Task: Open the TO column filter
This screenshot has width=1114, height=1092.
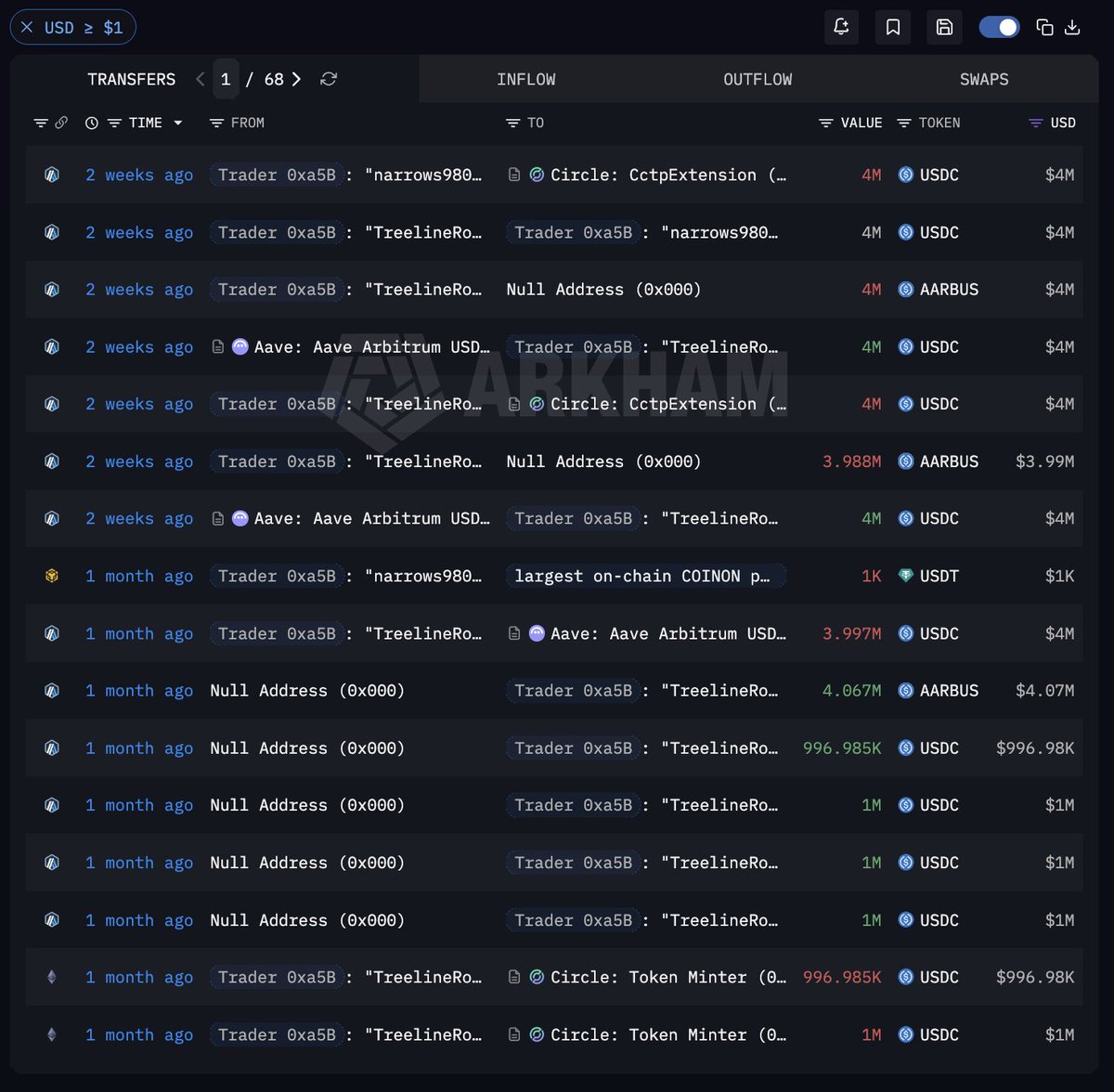Action: [x=512, y=123]
